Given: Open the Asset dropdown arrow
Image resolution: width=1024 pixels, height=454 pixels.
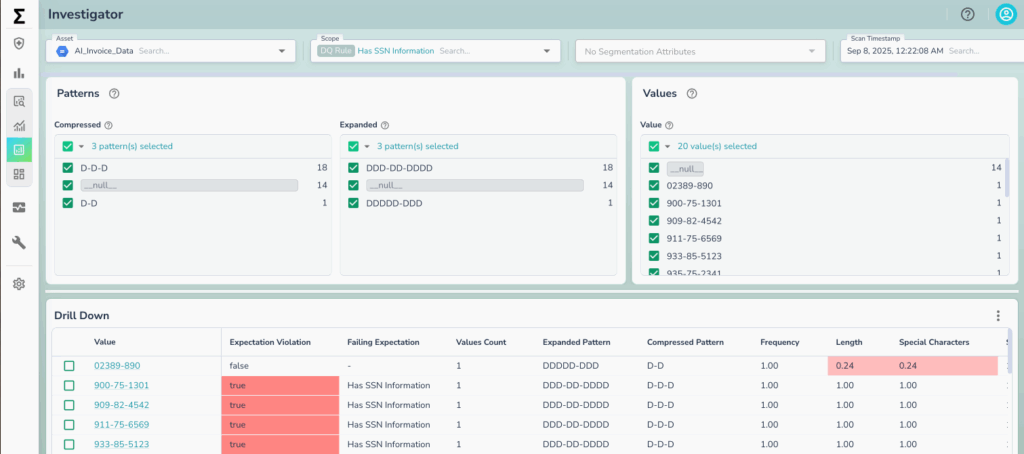Looking at the screenshot, I should tap(283, 51).
